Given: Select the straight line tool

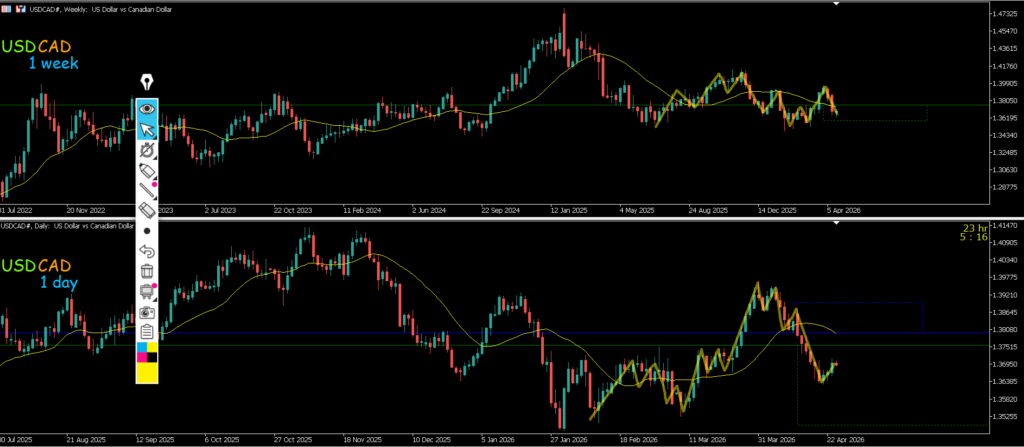Looking at the screenshot, I should (147, 190).
